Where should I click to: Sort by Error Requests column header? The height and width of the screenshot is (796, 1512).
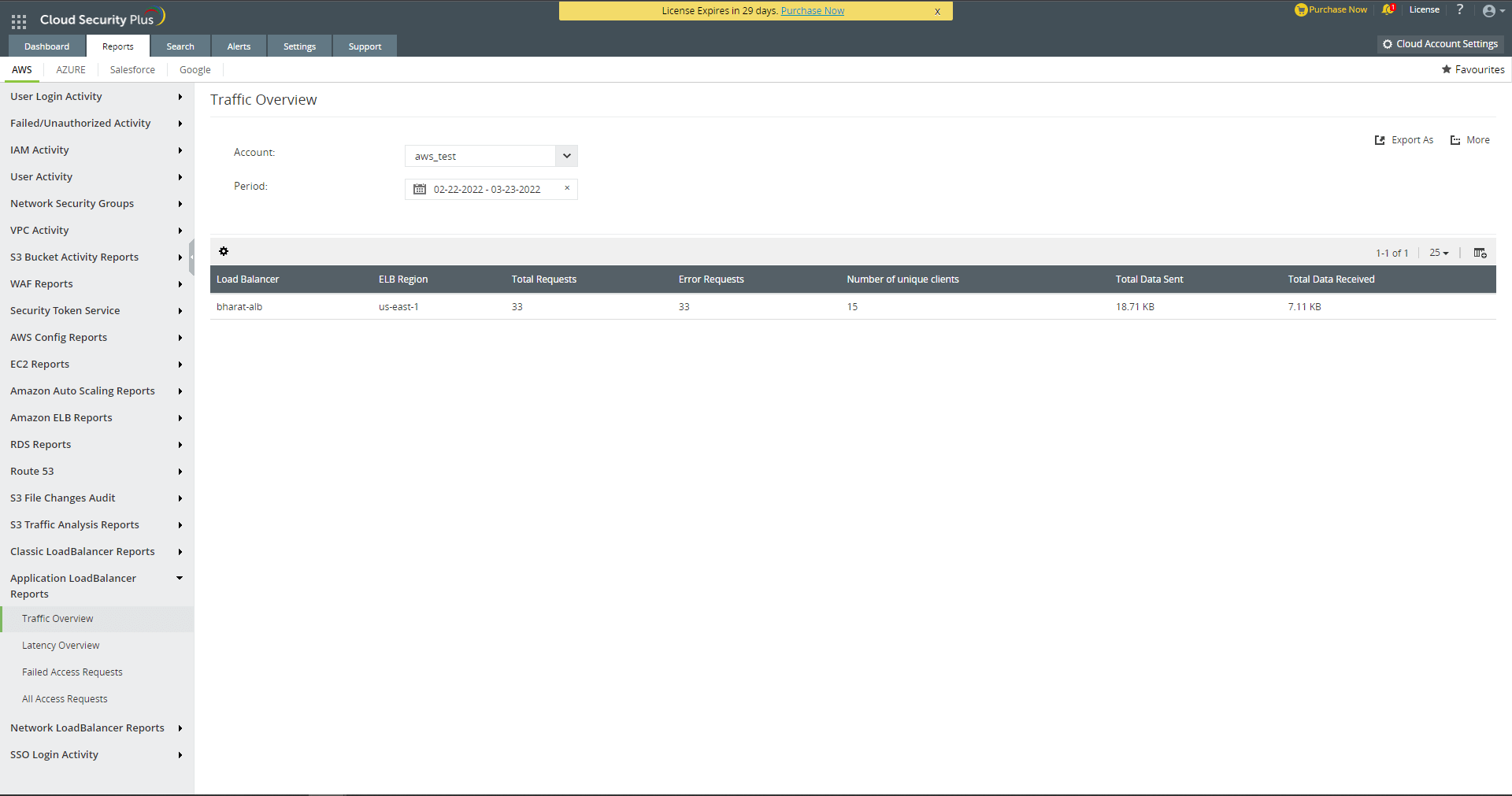[711, 280]
